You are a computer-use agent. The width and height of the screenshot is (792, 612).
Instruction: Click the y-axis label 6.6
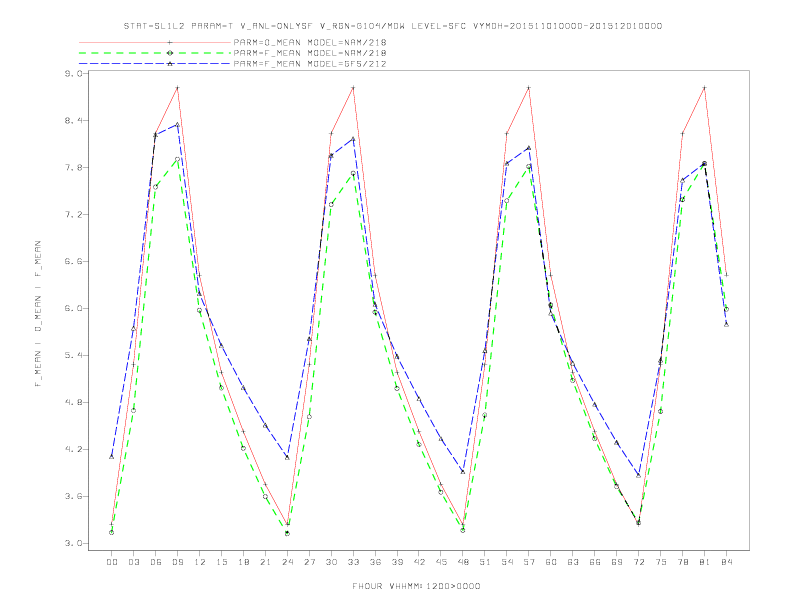[x=73, y=262]
